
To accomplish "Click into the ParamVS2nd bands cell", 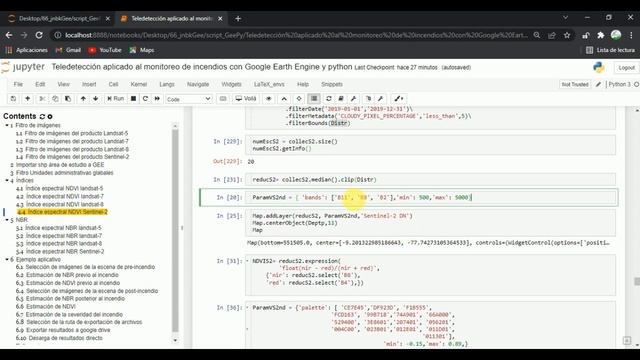I will click(x=431, y=198).
